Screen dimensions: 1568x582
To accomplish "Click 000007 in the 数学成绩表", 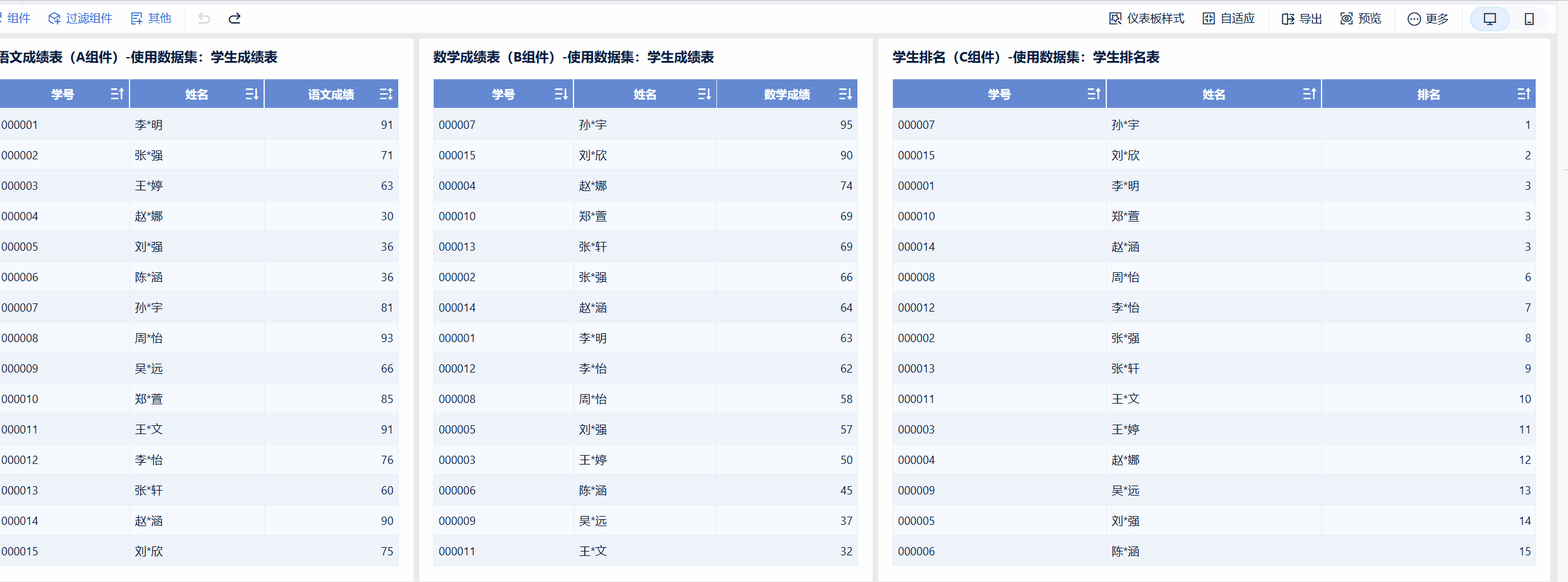I will tap(457, 125).
